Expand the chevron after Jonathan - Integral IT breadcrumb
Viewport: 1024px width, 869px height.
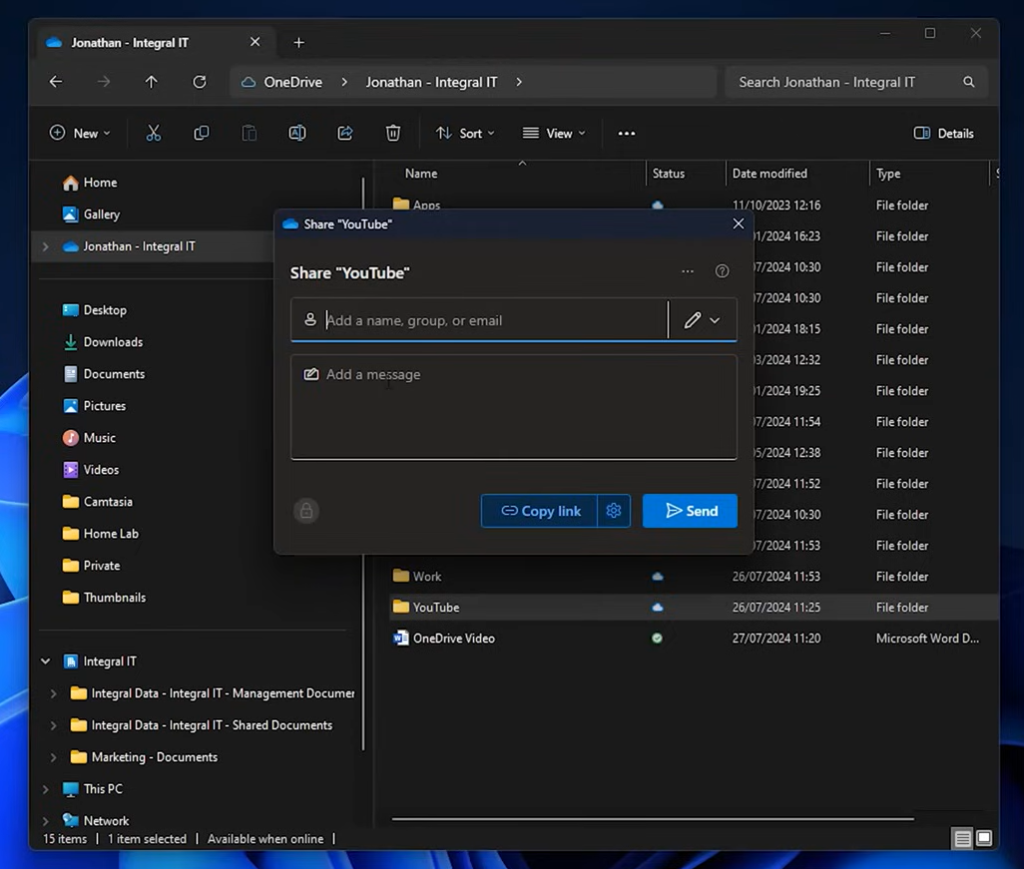tap(519, 82)
